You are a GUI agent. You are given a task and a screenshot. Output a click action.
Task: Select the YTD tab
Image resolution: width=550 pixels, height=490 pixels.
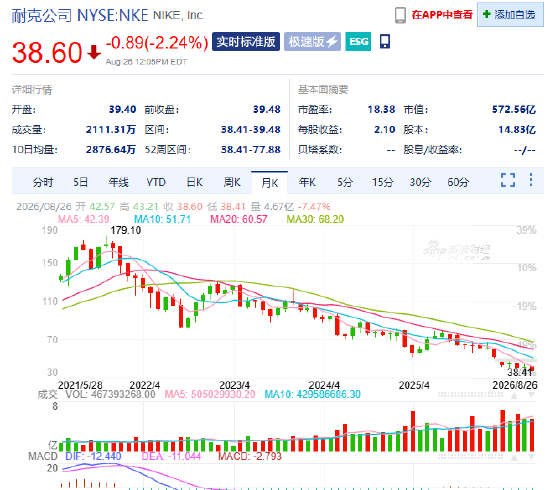(156, 182)
